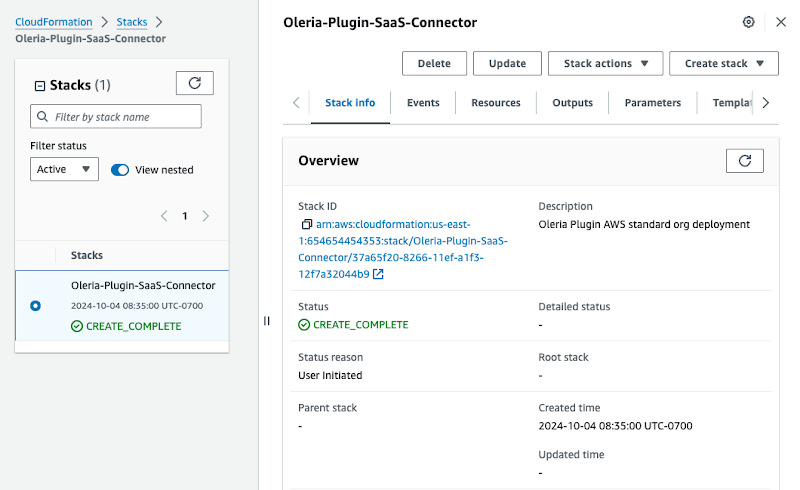Click the search magnifier in stack filter
Screen dimensions: 800x490
43,116
